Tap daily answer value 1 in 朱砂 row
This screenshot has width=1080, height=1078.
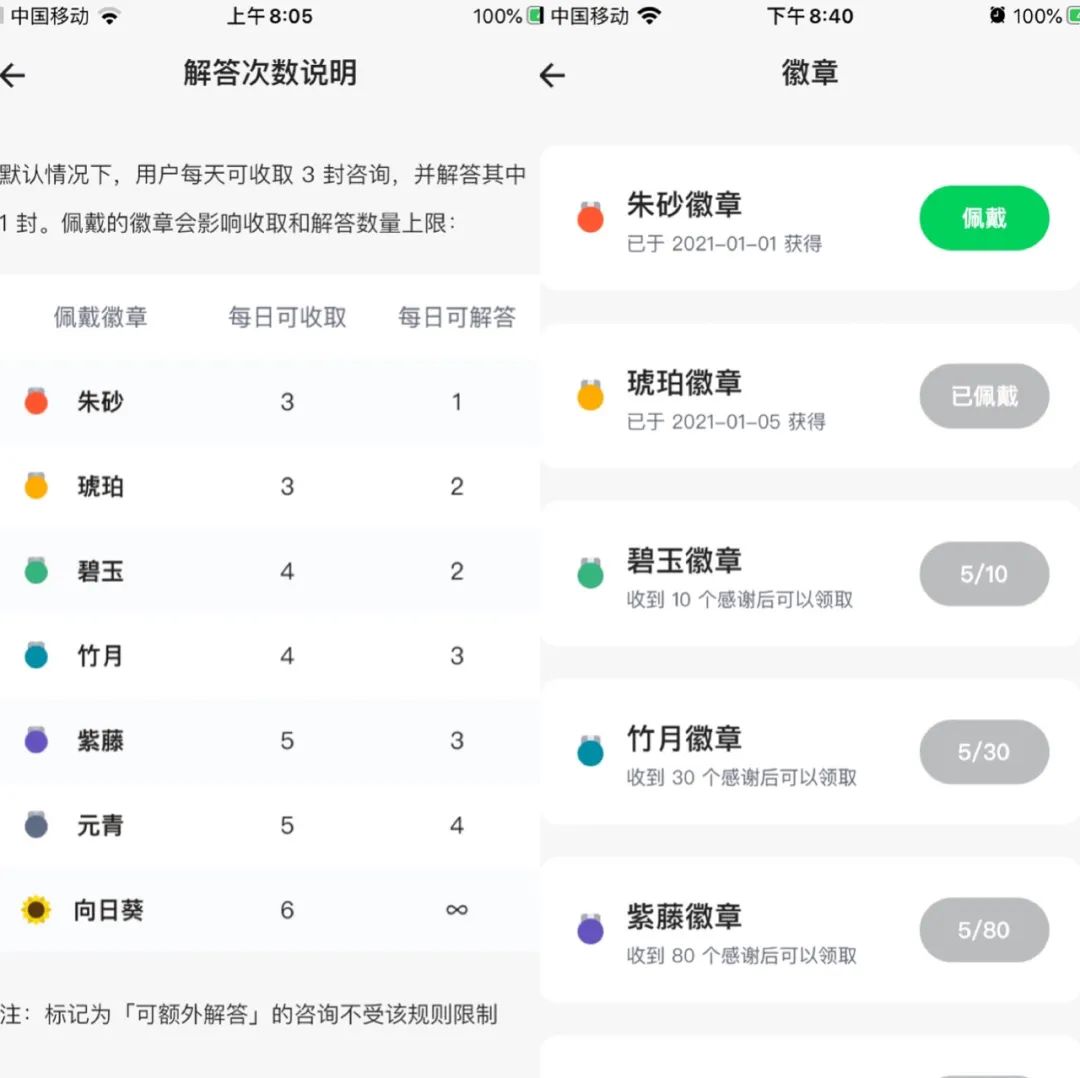tap(457, 402)
